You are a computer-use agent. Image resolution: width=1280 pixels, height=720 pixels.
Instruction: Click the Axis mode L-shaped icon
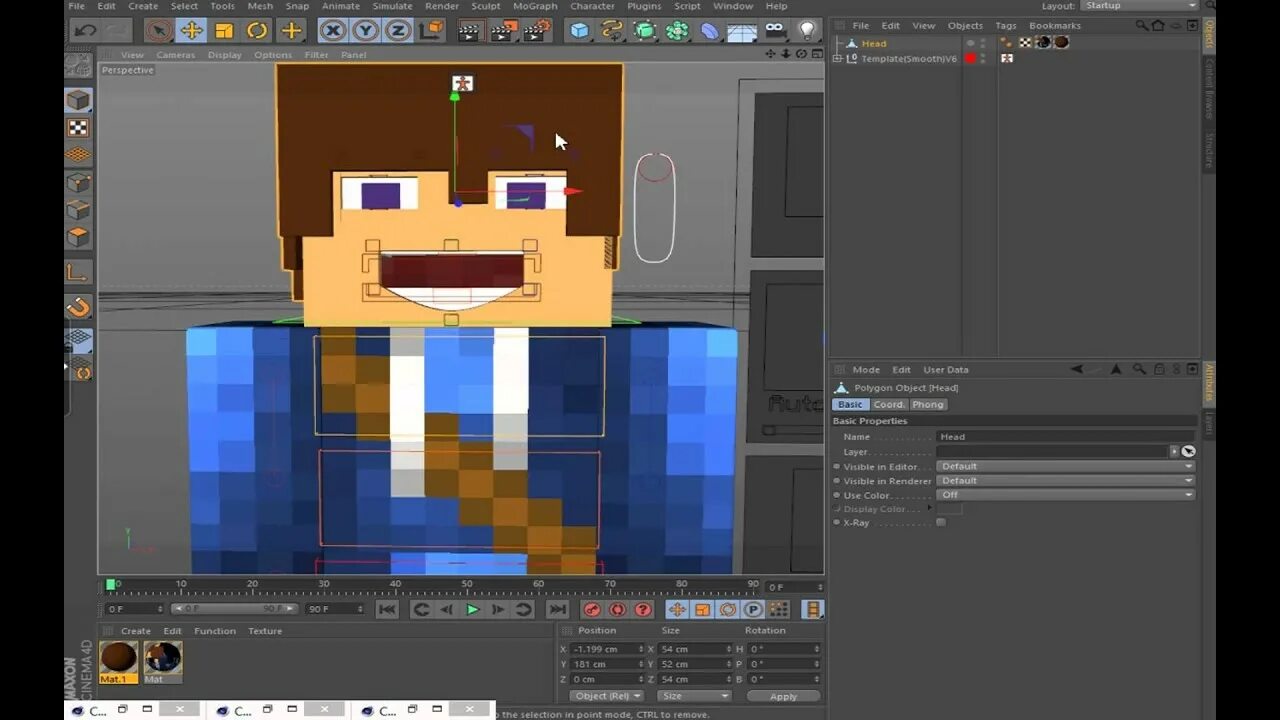click(x=78, y=272)
